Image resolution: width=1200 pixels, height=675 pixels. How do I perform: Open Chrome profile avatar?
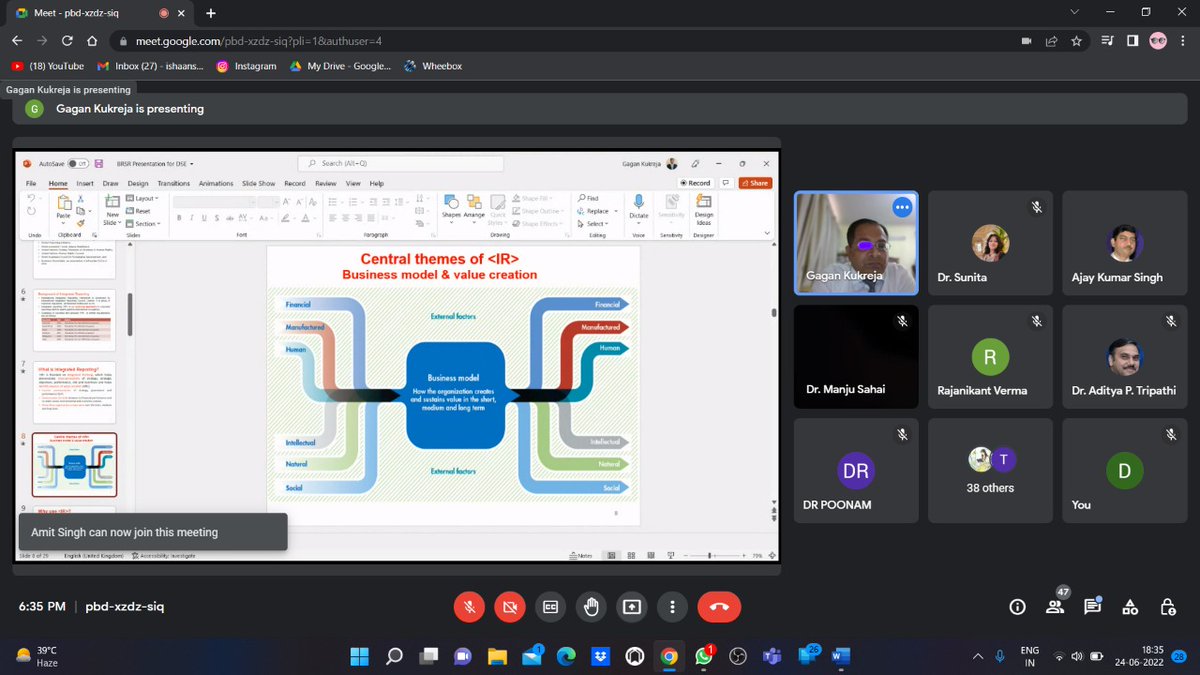tap(1157, 41)
